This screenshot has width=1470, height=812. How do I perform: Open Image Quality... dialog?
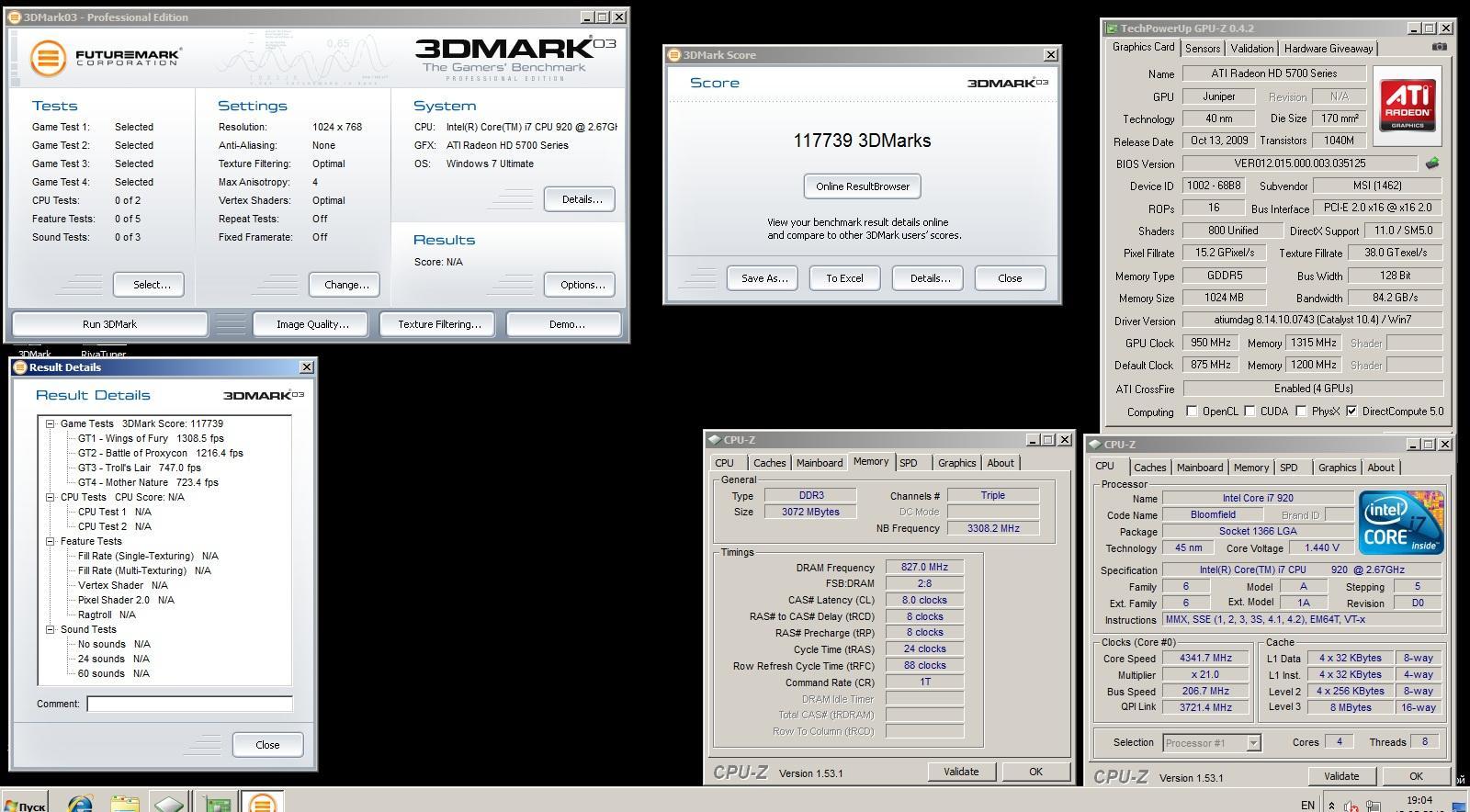coord(312,324)
